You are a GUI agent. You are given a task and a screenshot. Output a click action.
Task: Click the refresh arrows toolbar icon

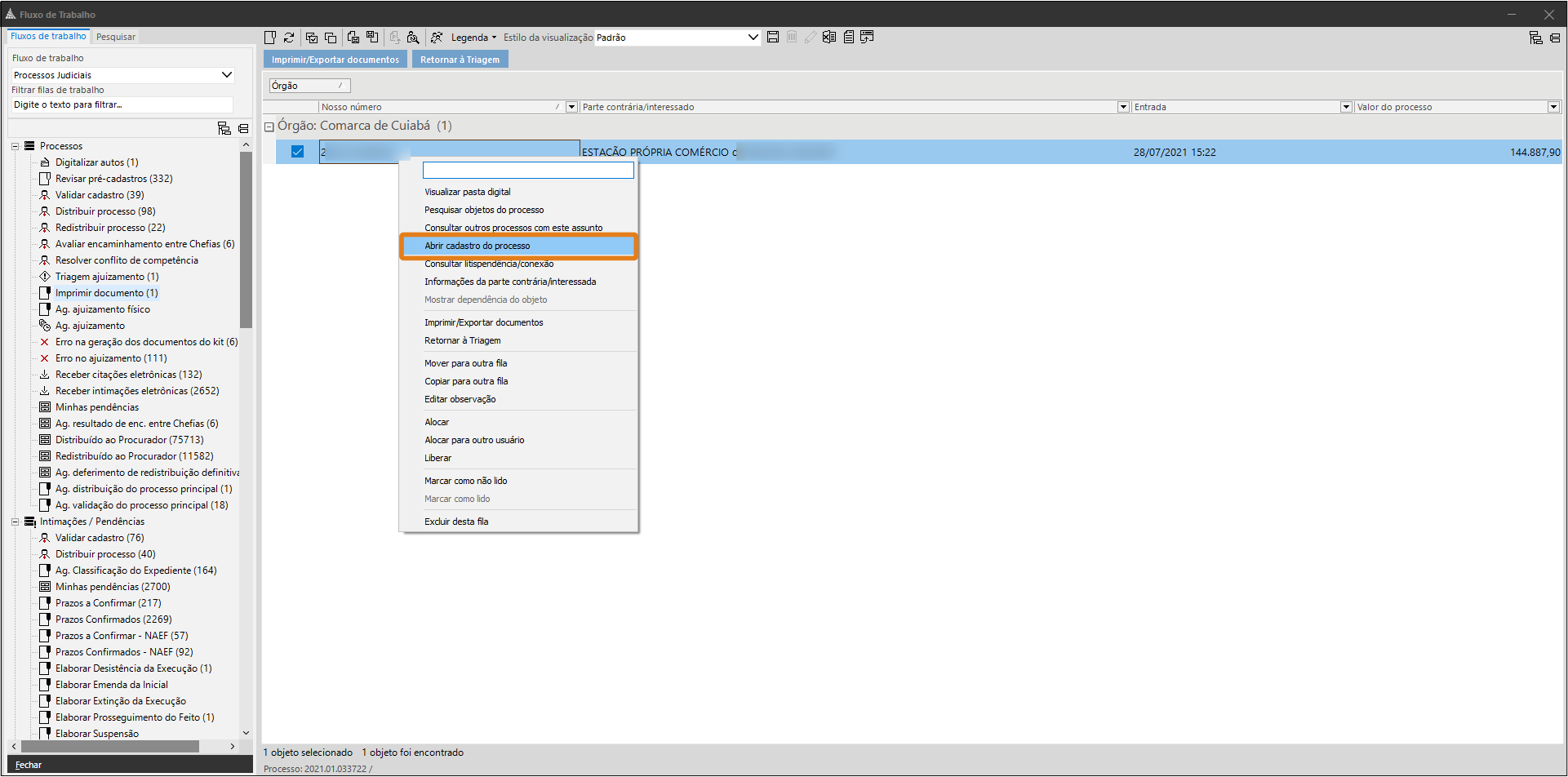point(289,38)
